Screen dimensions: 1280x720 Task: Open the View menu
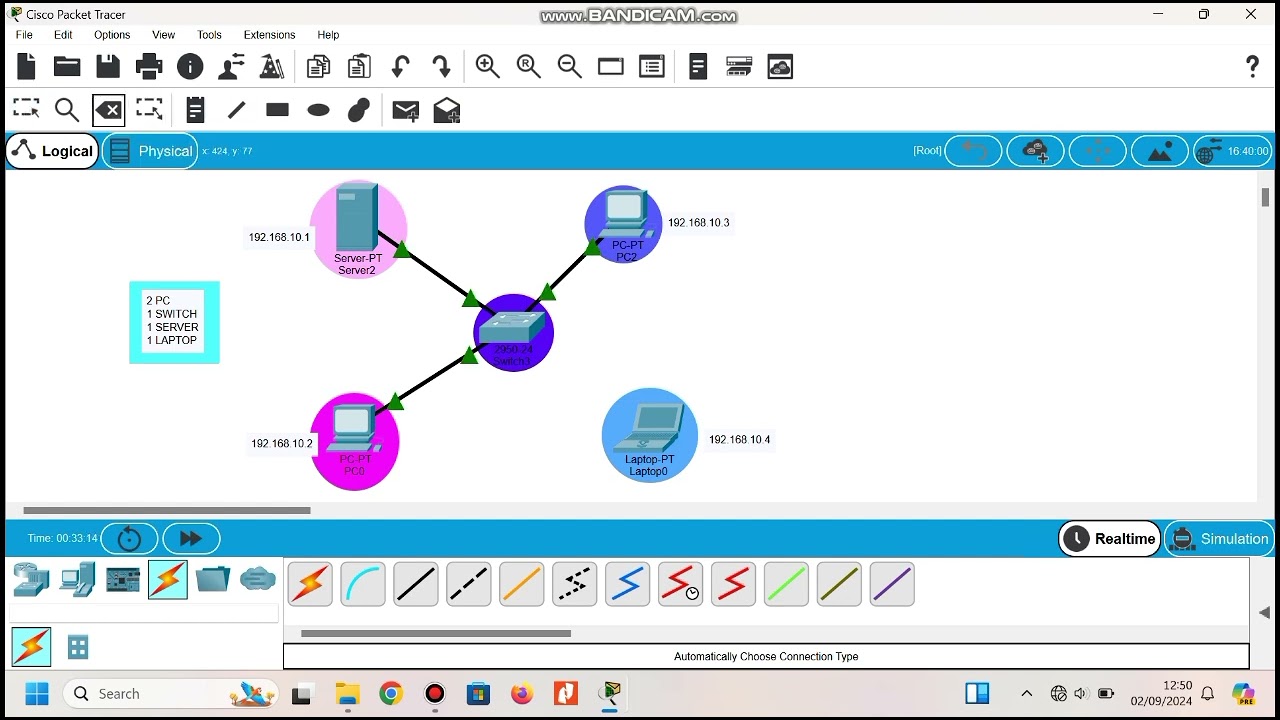[x=163, y=34]
